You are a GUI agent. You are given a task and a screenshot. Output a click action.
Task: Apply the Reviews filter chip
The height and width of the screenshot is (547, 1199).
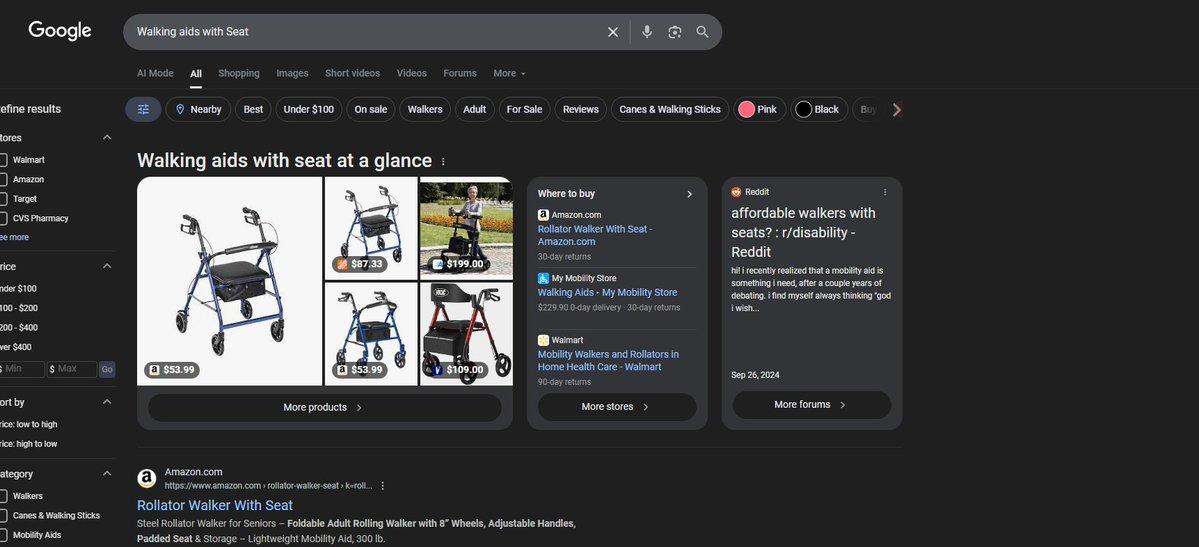pyautogui.click(x=580, y=109)
